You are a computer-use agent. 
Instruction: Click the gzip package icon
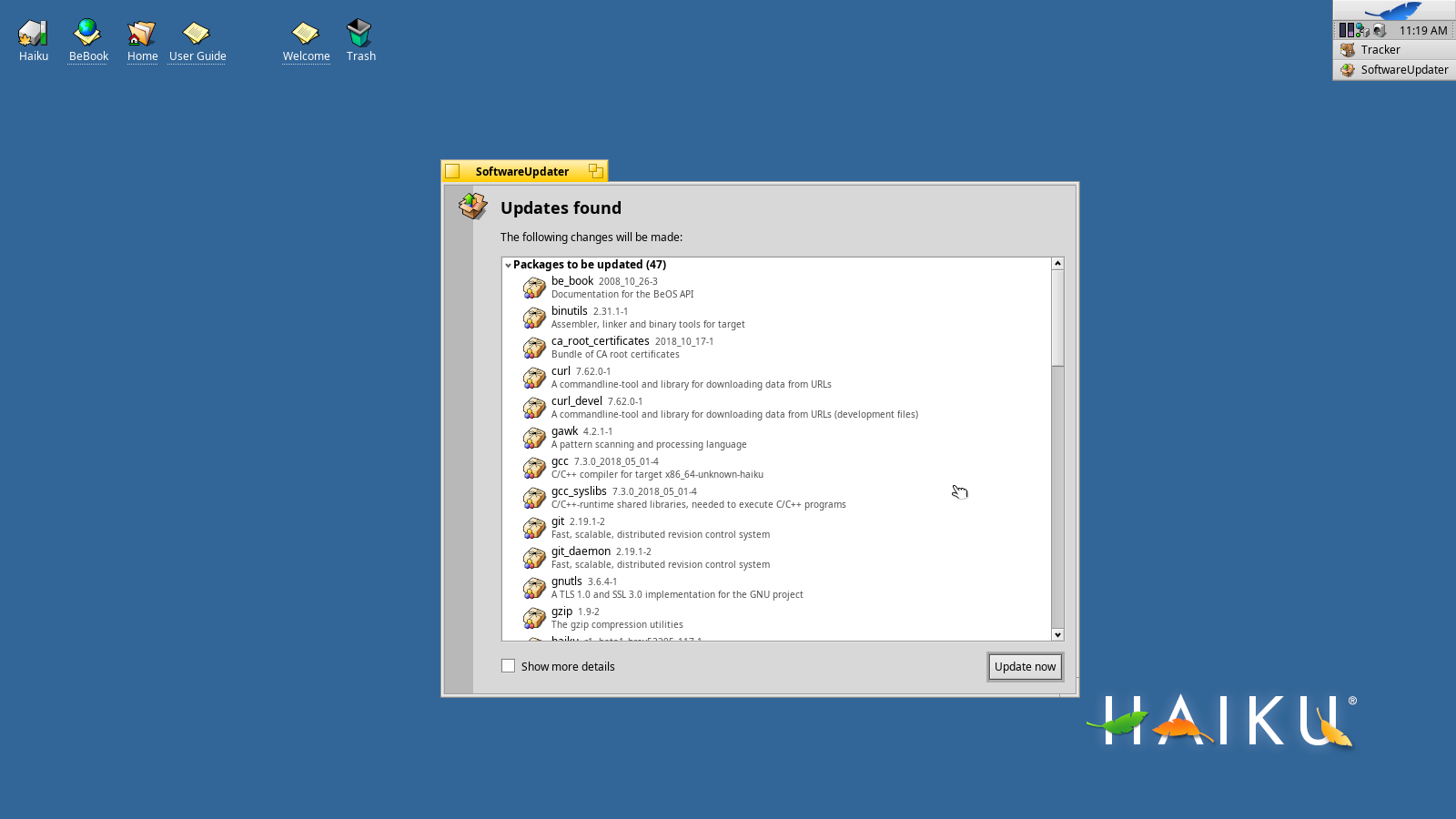(x=534, y=618)
